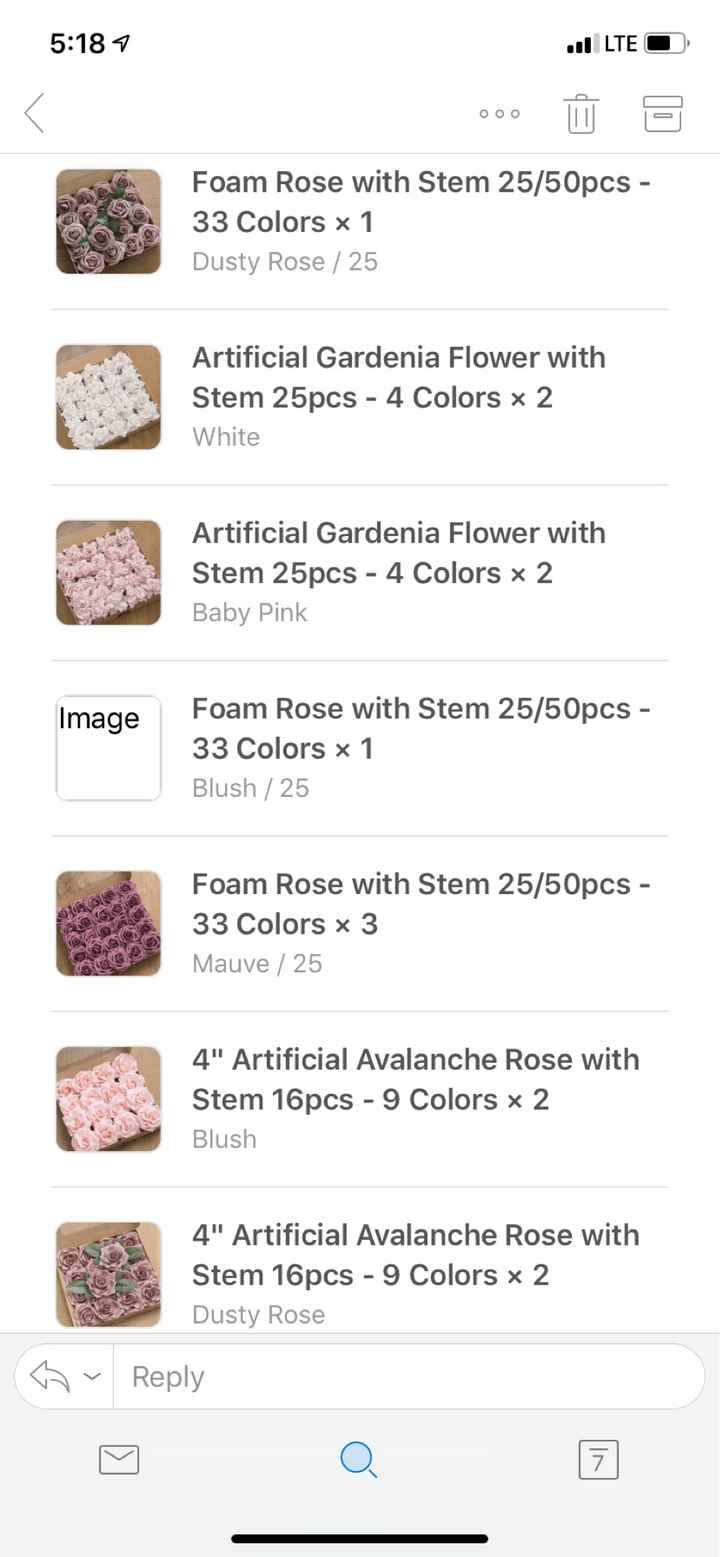The height and width of the screenshot is (1557, 720).
Task: Open White Gardenia flower thumbnail
Action: point(108,397)
